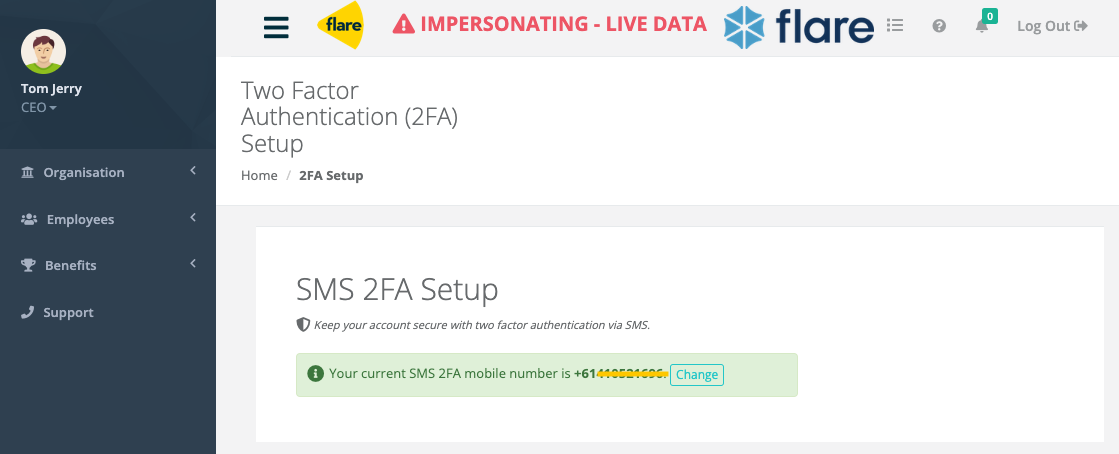The width and height of the screenshot is (1119, 454).
Task: Click Log Out in the header
Action: click(x=1052, y=26)
